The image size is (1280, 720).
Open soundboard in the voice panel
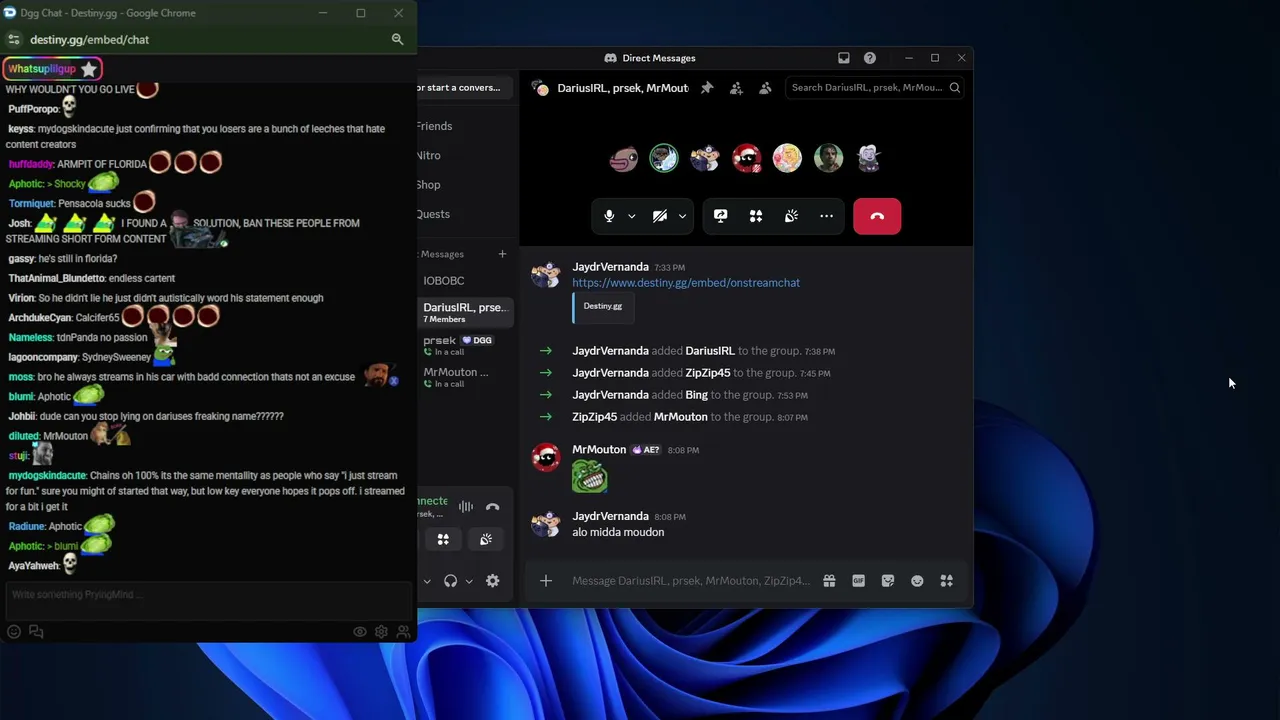click(x=486, y=540)
